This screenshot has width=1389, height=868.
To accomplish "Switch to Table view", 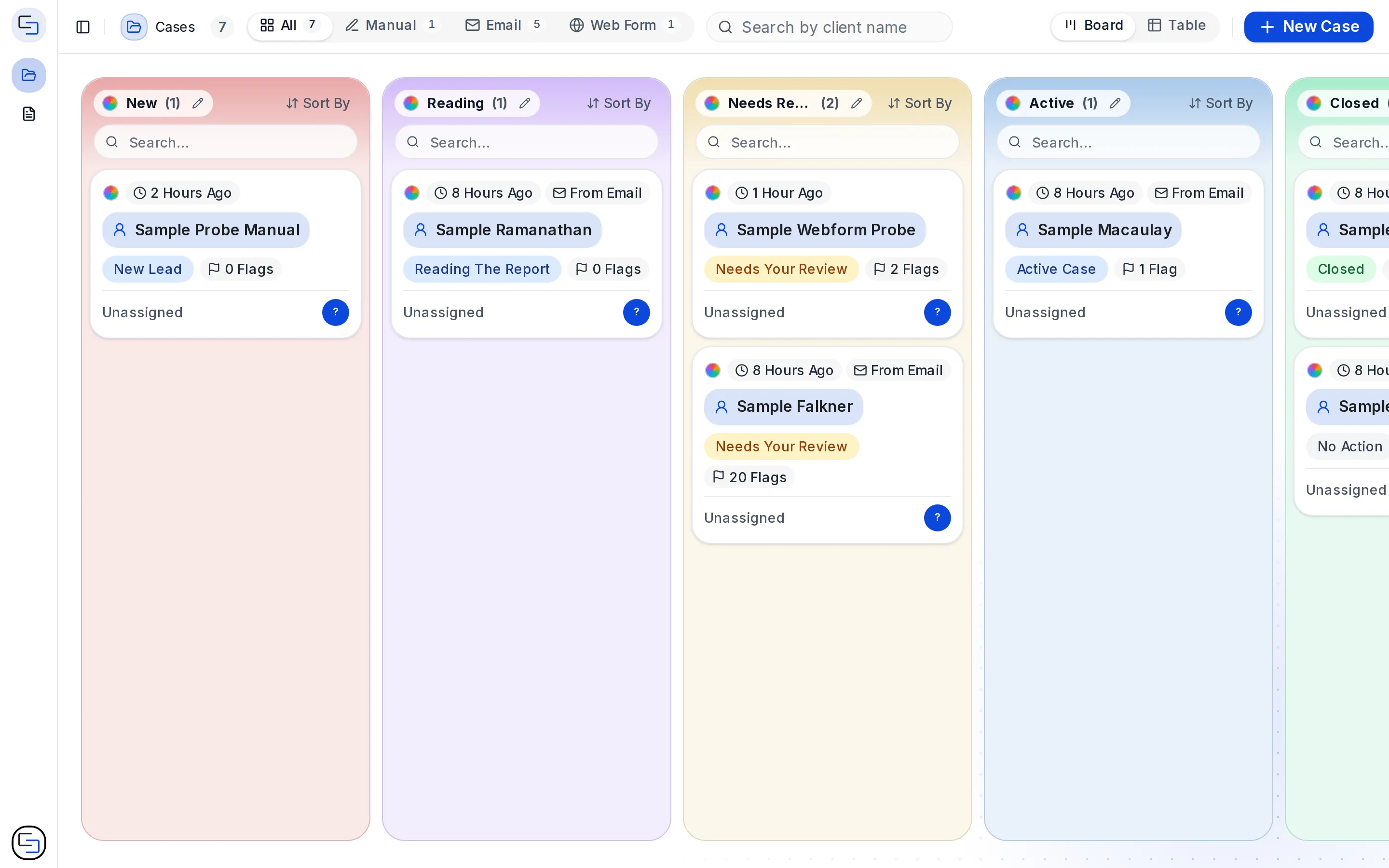I will pos(1177,26).
